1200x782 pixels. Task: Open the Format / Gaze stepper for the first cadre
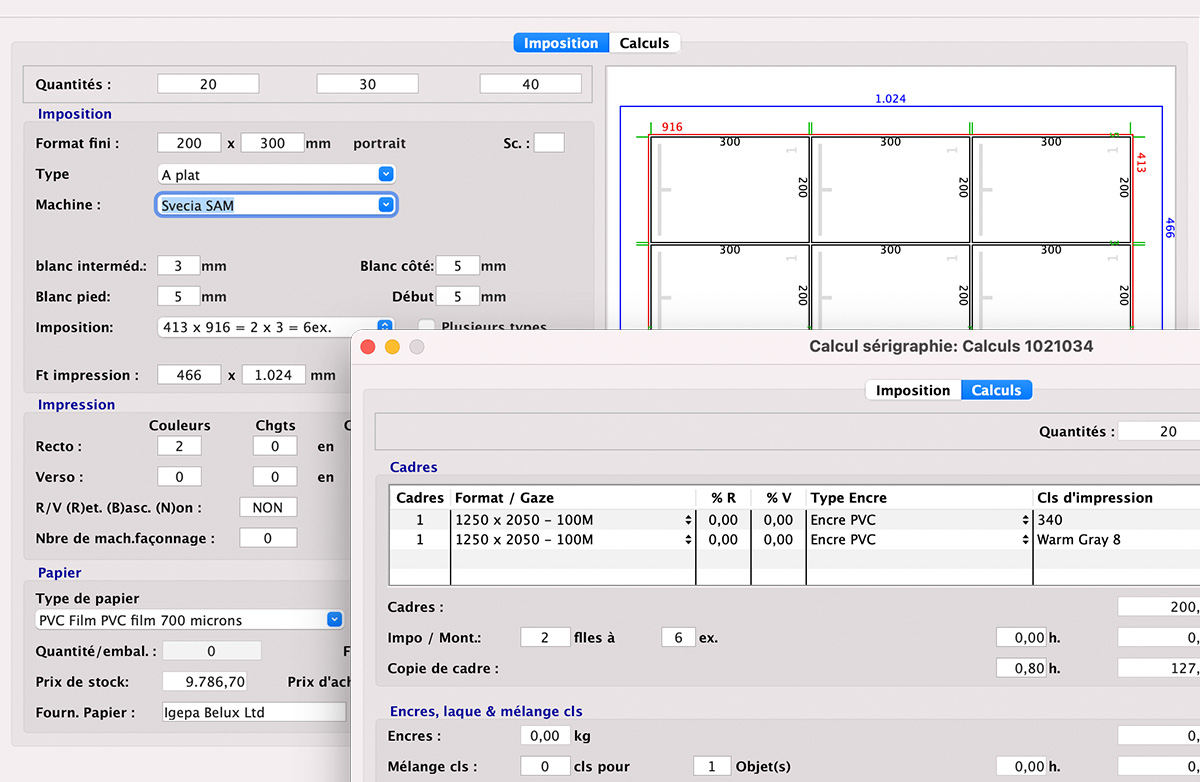[688, 519]
